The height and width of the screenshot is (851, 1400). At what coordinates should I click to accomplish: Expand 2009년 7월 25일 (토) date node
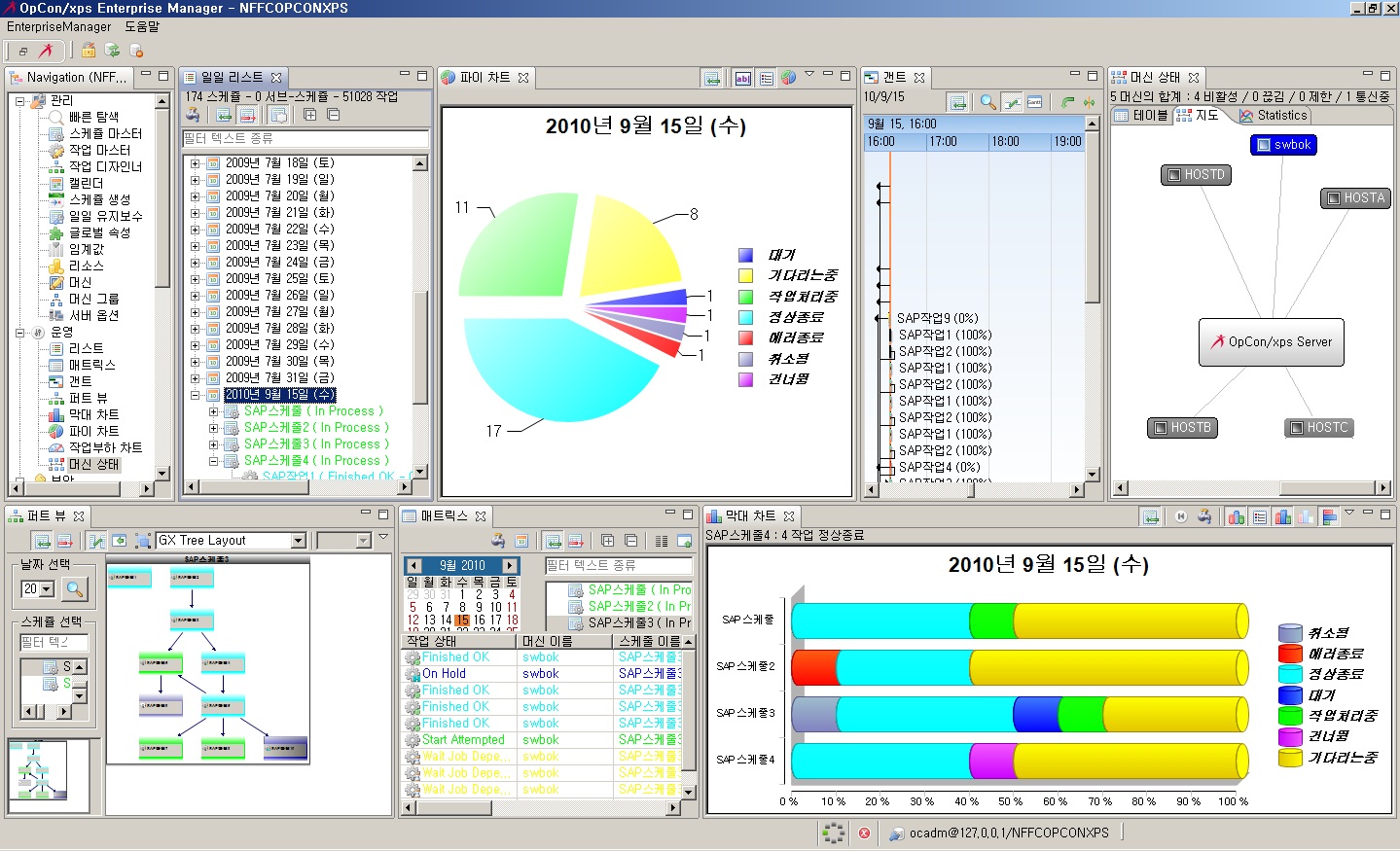[x=195, y=278]
